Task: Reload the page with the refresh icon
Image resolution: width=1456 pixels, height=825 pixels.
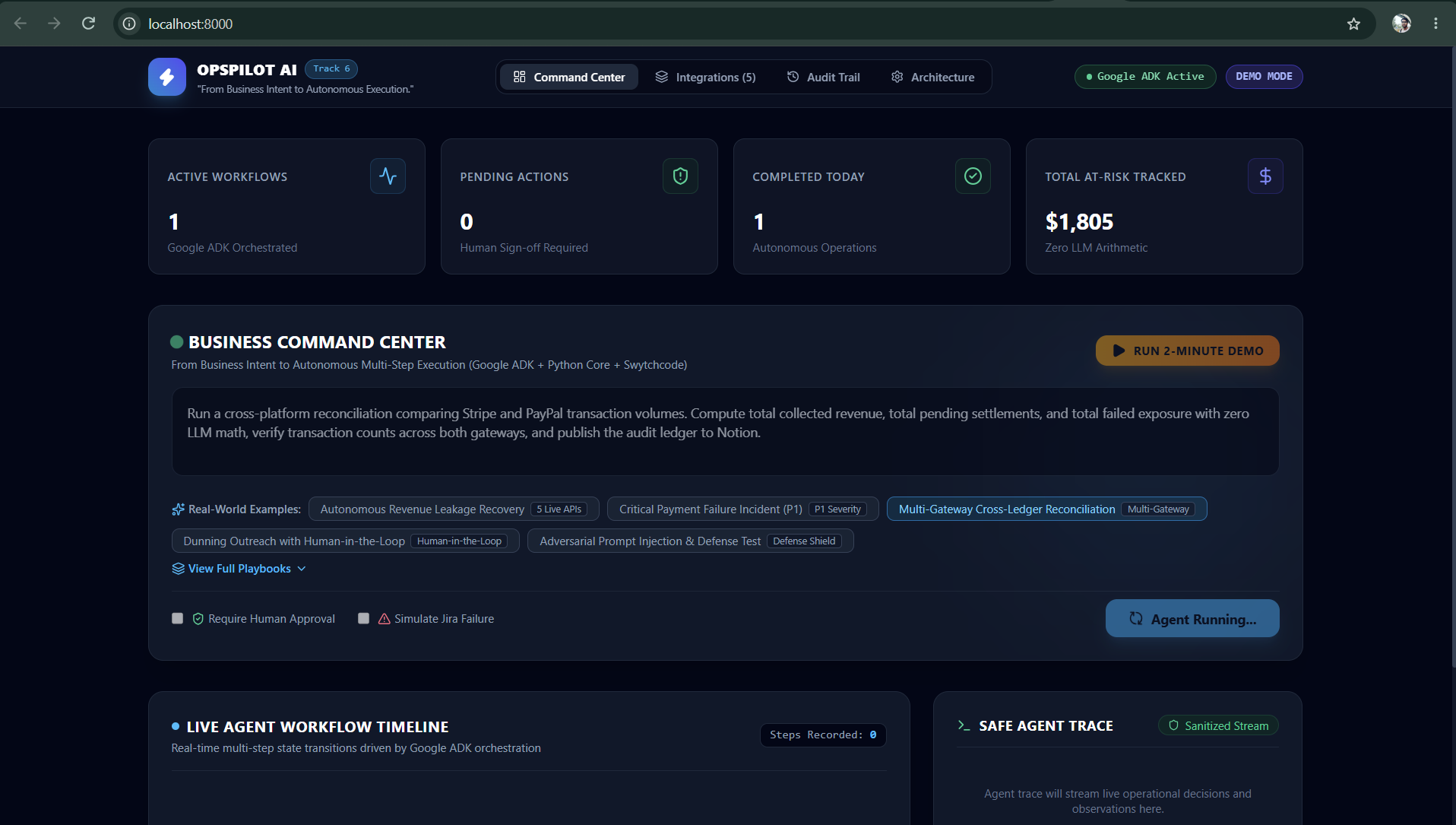Action: (89, 24)
